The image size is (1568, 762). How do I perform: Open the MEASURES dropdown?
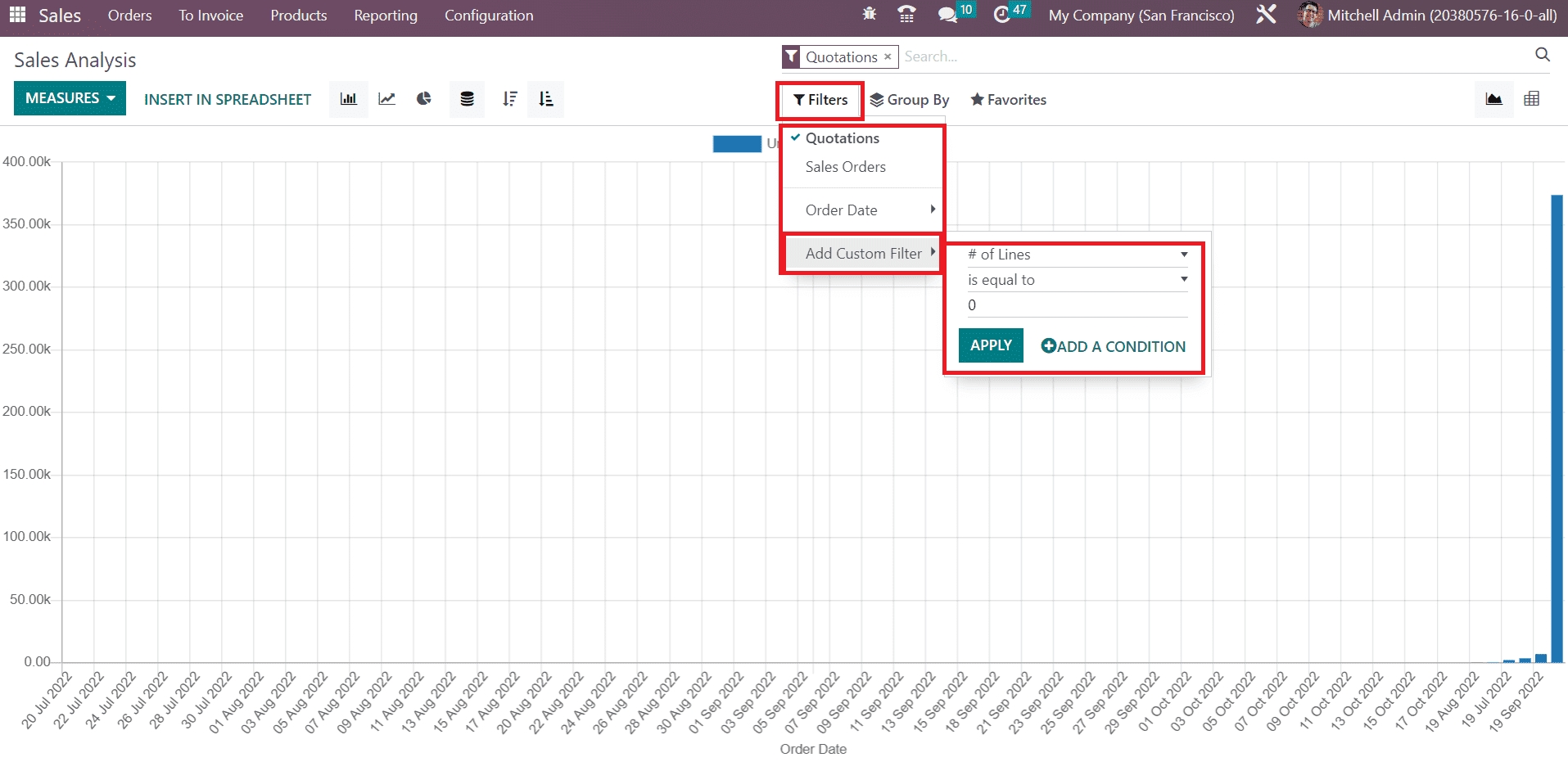click(x=70, y=98)
